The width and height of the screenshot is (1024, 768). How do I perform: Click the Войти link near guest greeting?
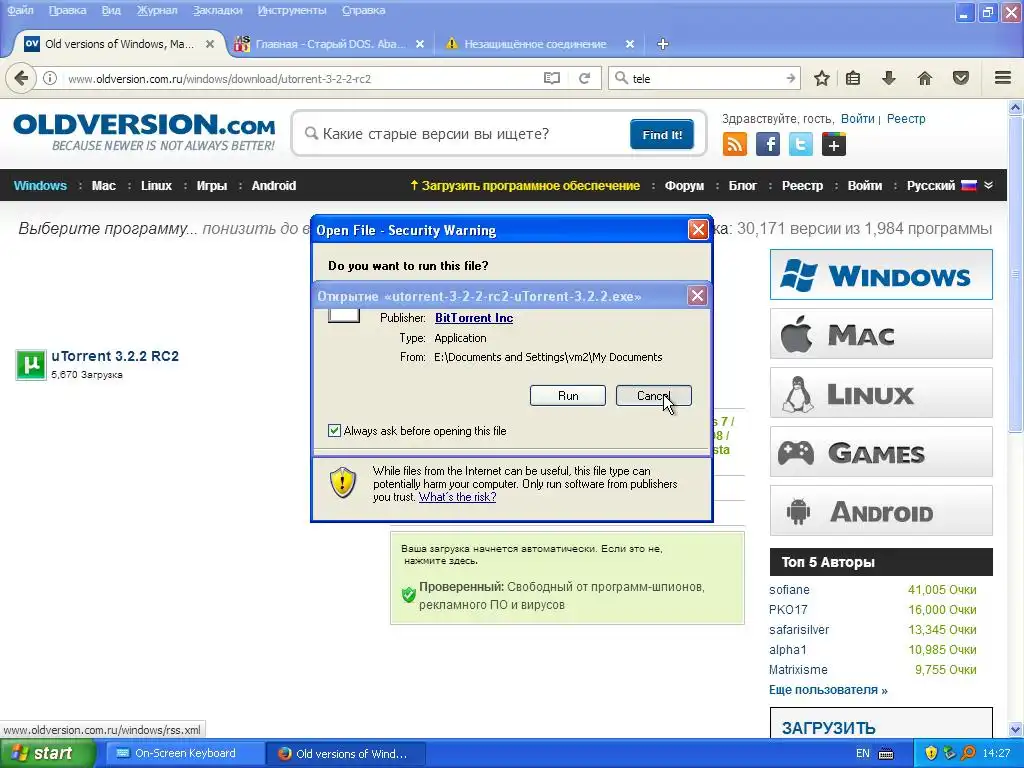(857, 119)
